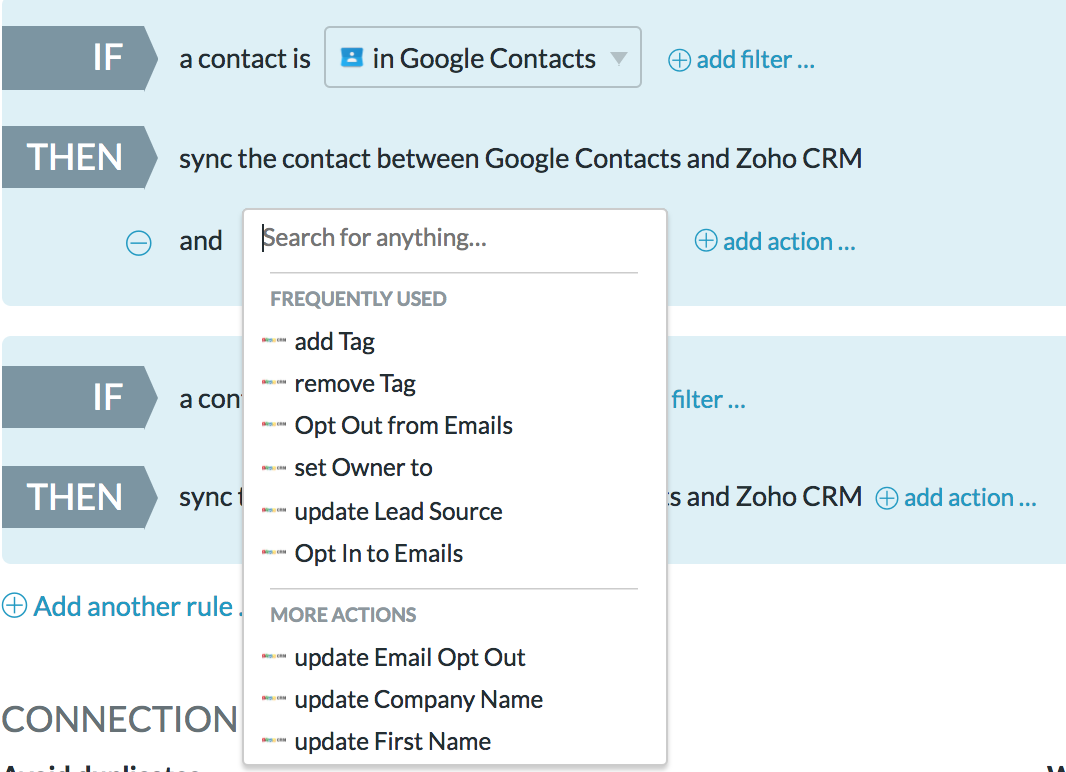Click 'add action ...' in the second rule
This screenshot has height=772, width=1066.
tap(970, 497)
